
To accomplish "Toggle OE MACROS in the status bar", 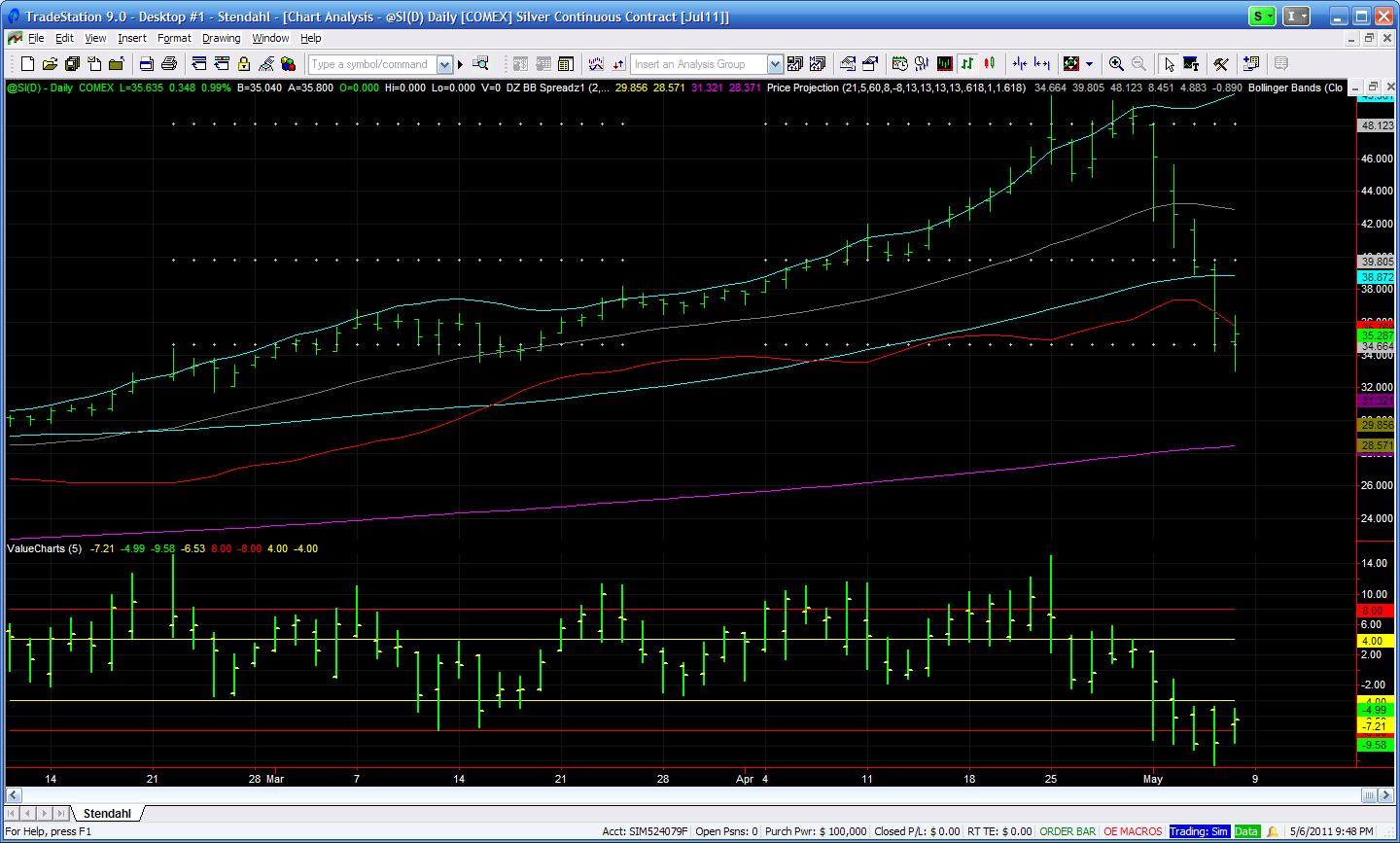I will point(1133,831).
